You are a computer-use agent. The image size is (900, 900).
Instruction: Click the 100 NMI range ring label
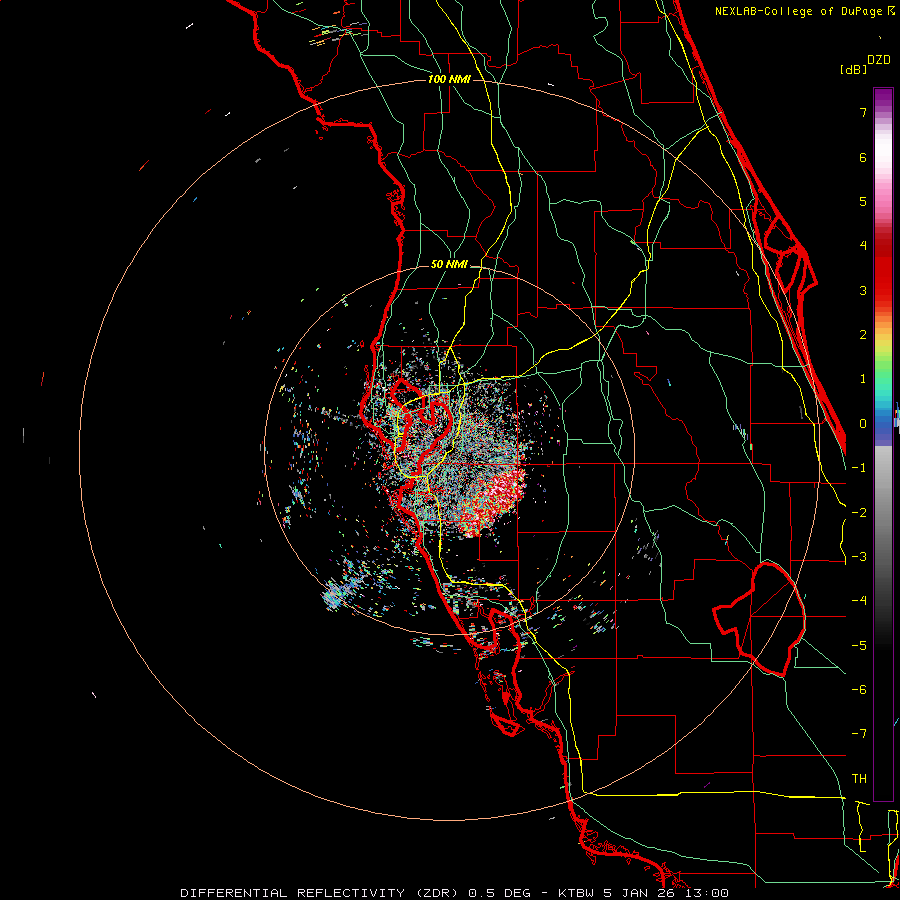coord(449,79)
